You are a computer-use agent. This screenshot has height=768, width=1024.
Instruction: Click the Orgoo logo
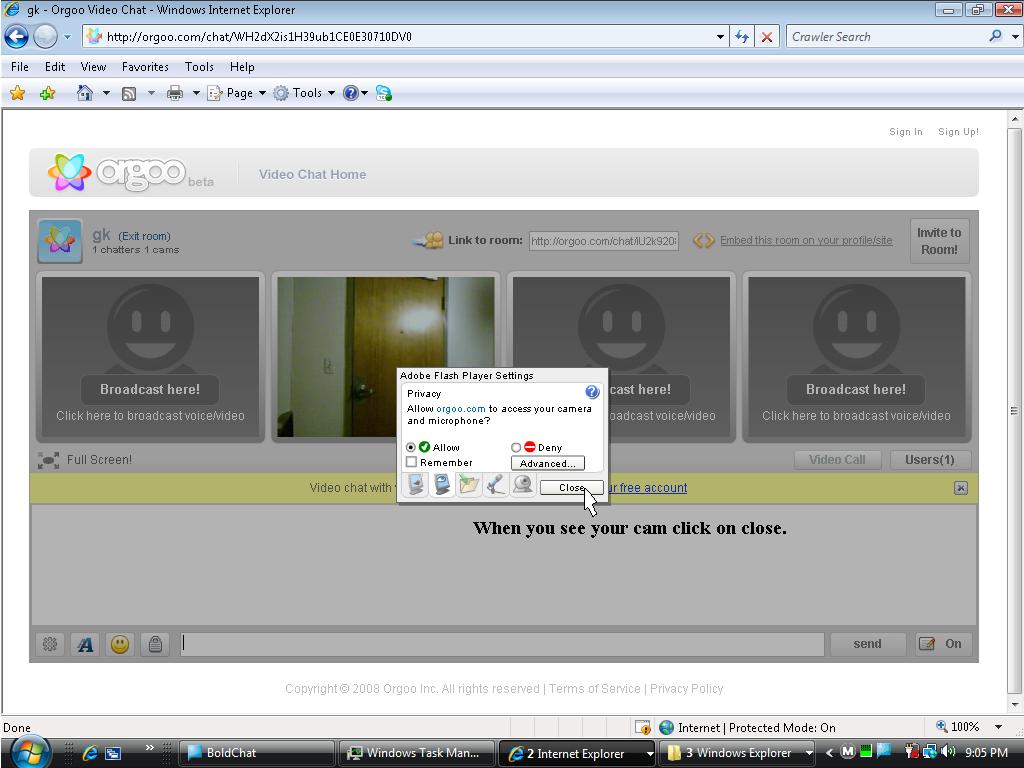(x=116, y=172)
